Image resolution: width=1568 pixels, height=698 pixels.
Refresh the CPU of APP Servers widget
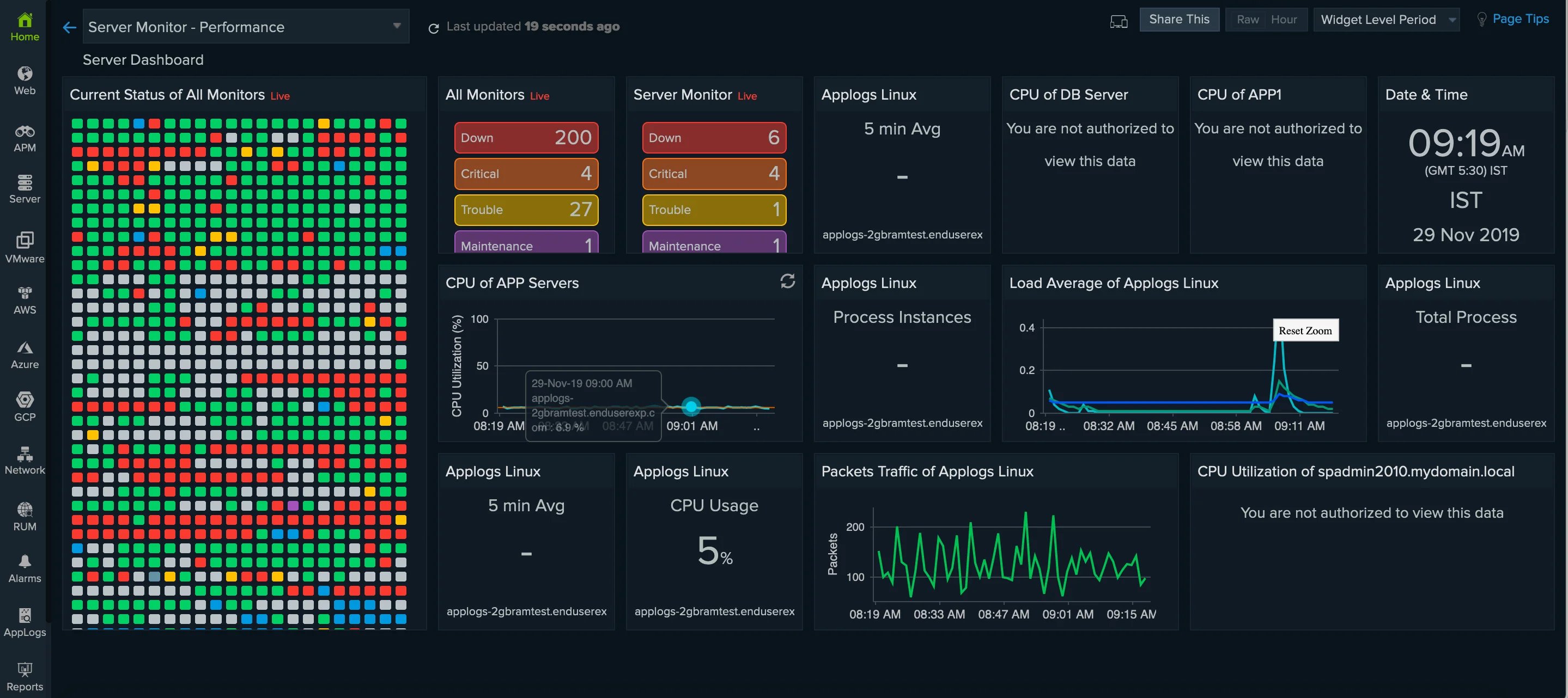(x=788, y=281)
